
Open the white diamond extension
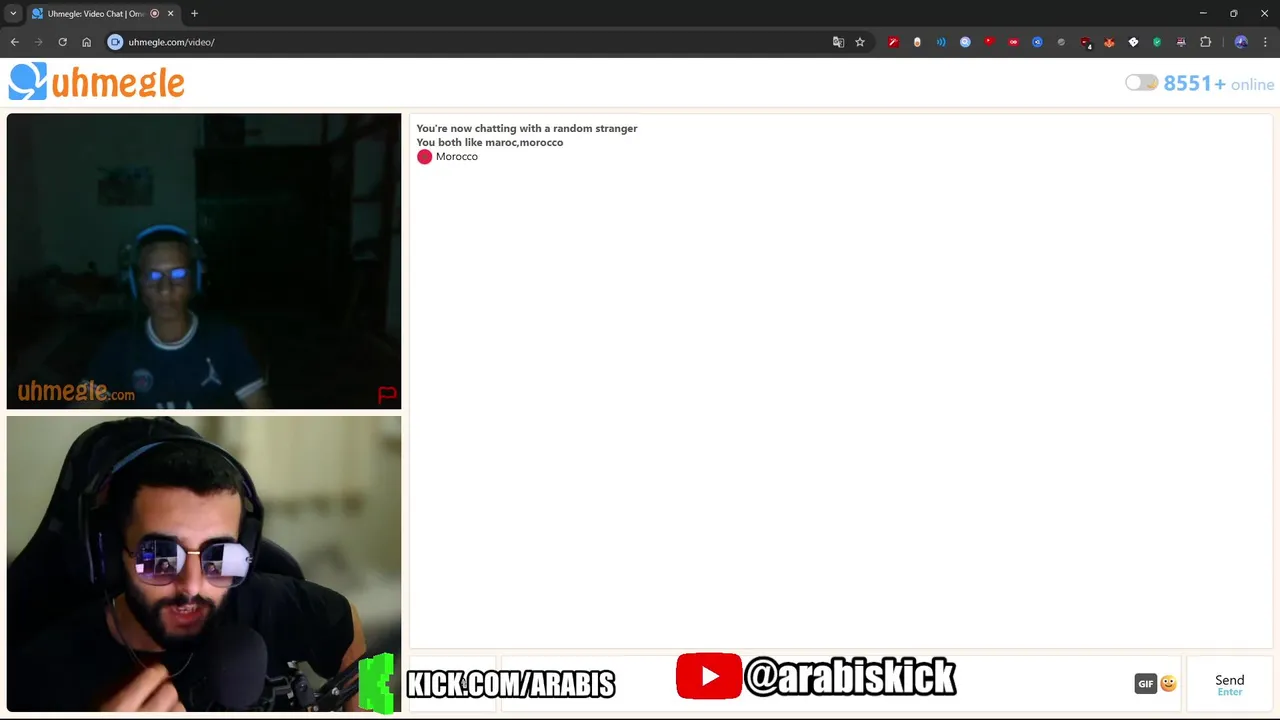[x=1133, y=42]
